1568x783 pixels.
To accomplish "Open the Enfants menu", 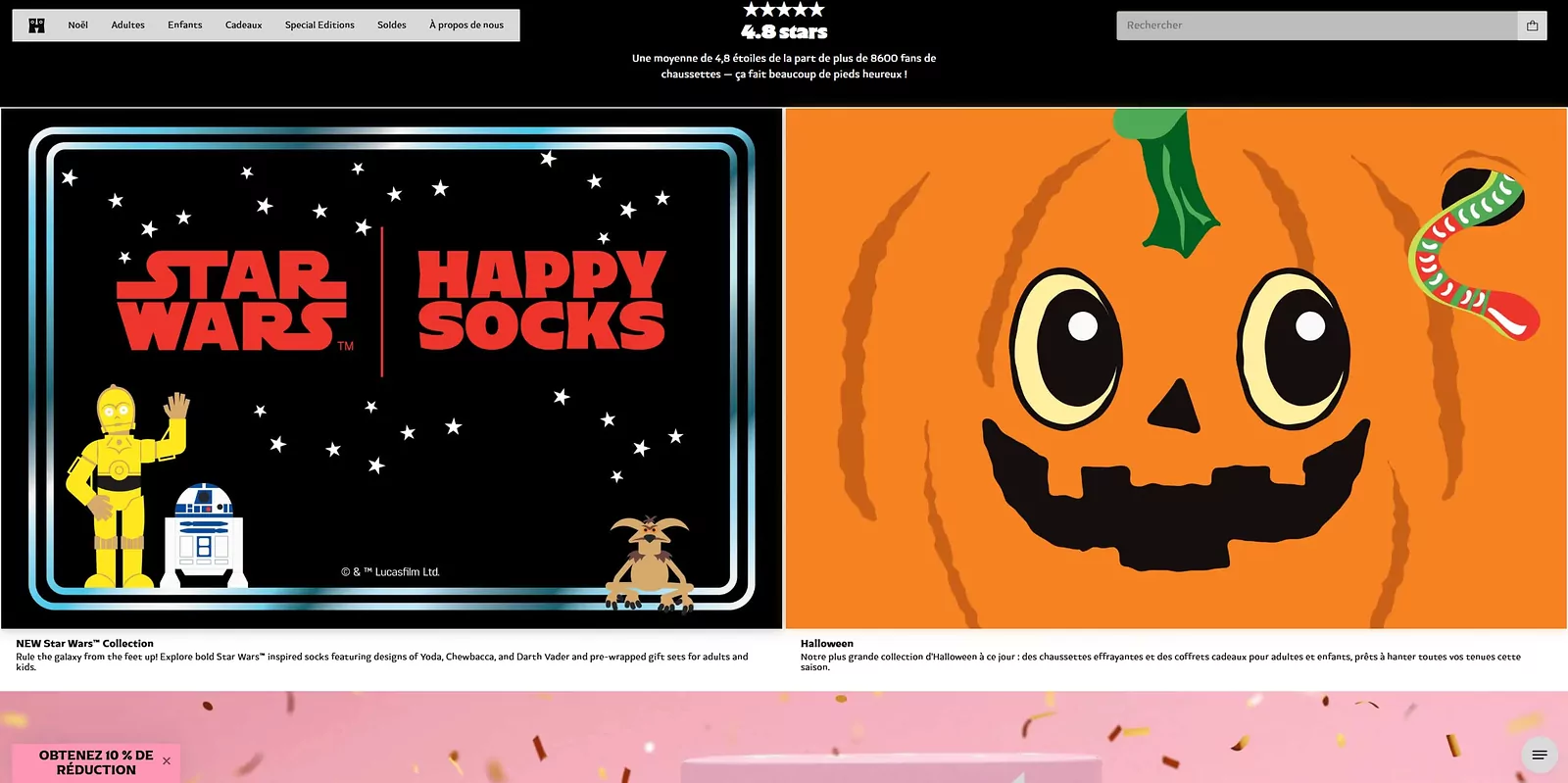I will point(184,25).
